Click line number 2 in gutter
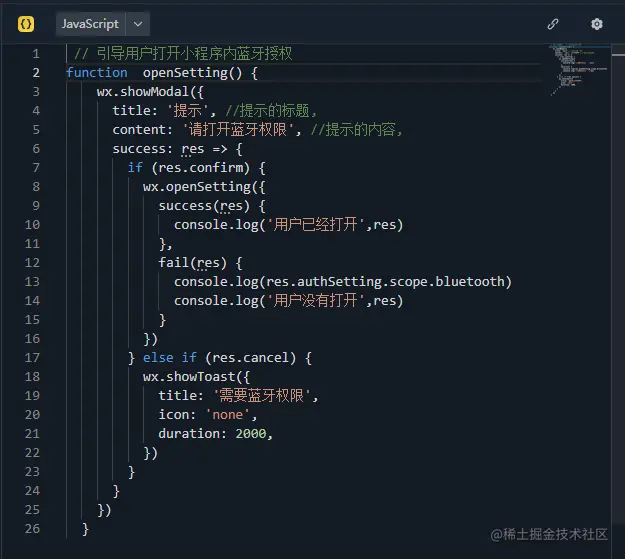This screenshot has height=559, width=625. [36, 73]
